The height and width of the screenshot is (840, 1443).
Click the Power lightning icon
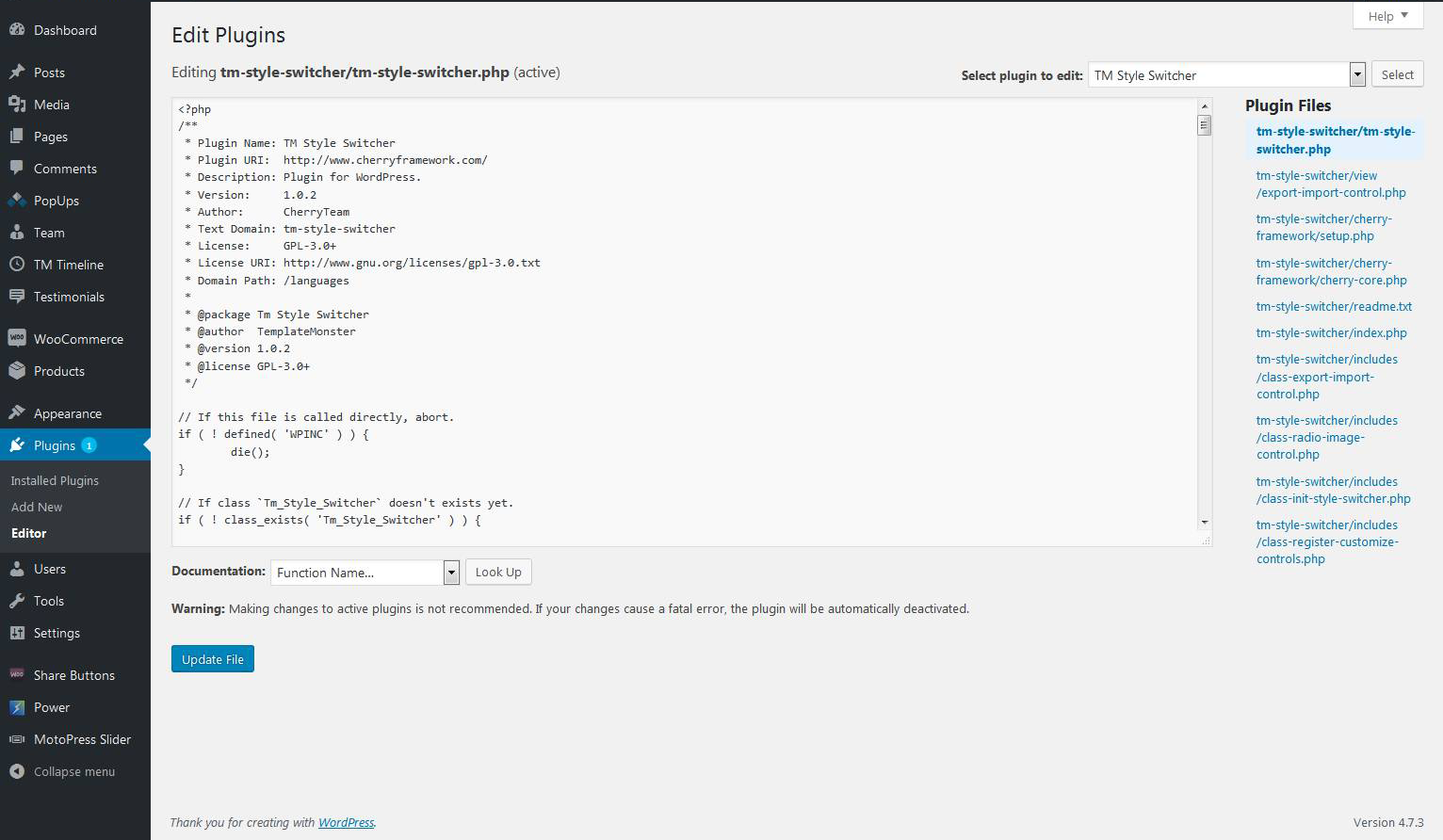coord(17,707)
